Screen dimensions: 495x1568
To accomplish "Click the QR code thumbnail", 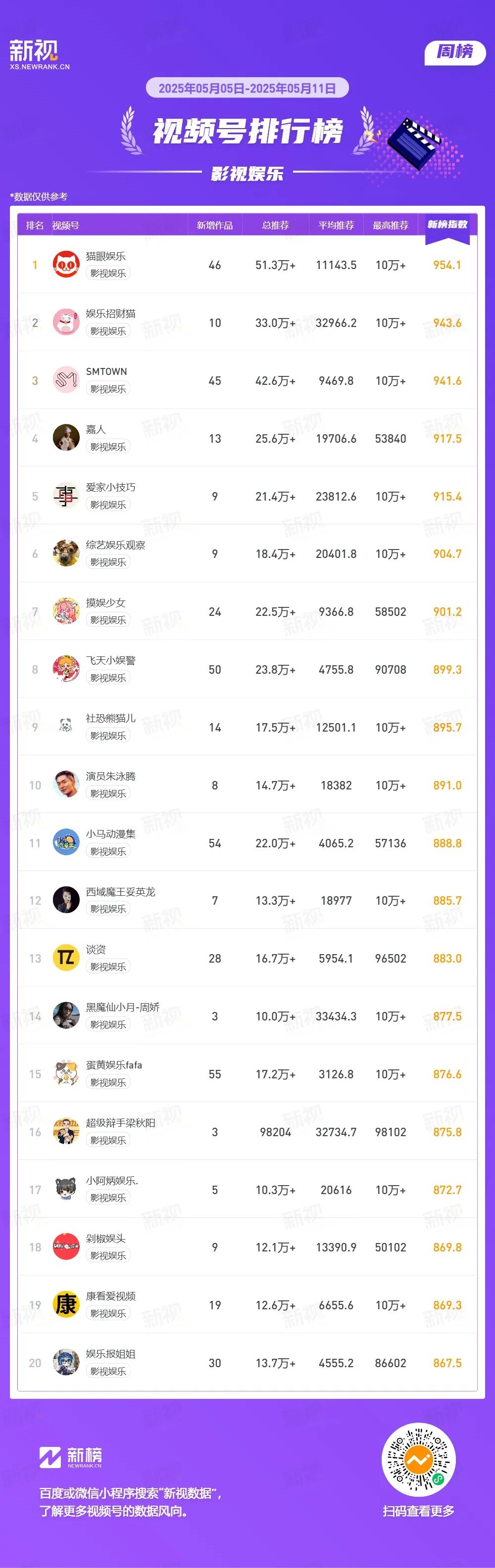I will point(418,1460).
